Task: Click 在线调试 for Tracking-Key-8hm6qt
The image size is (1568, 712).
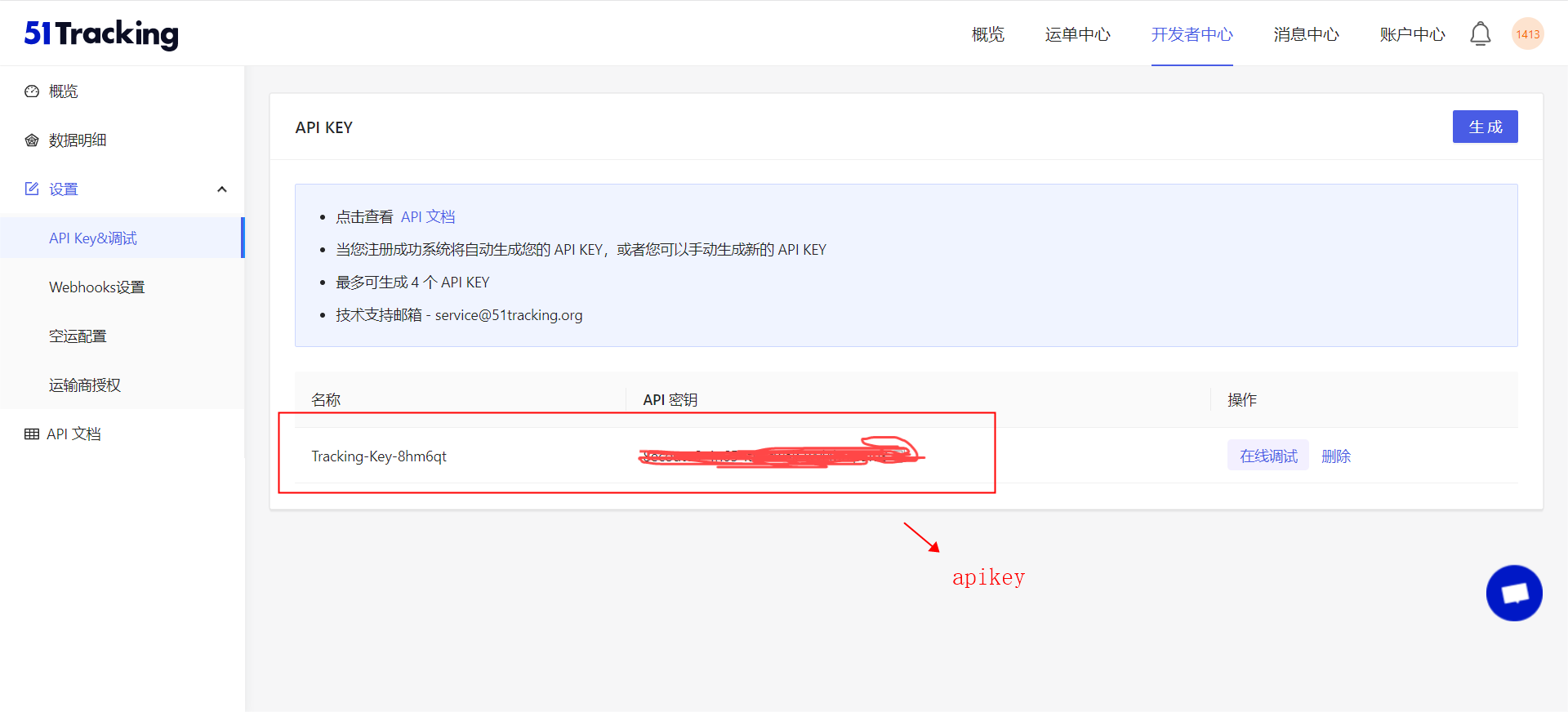Action: click(1267, 456)
